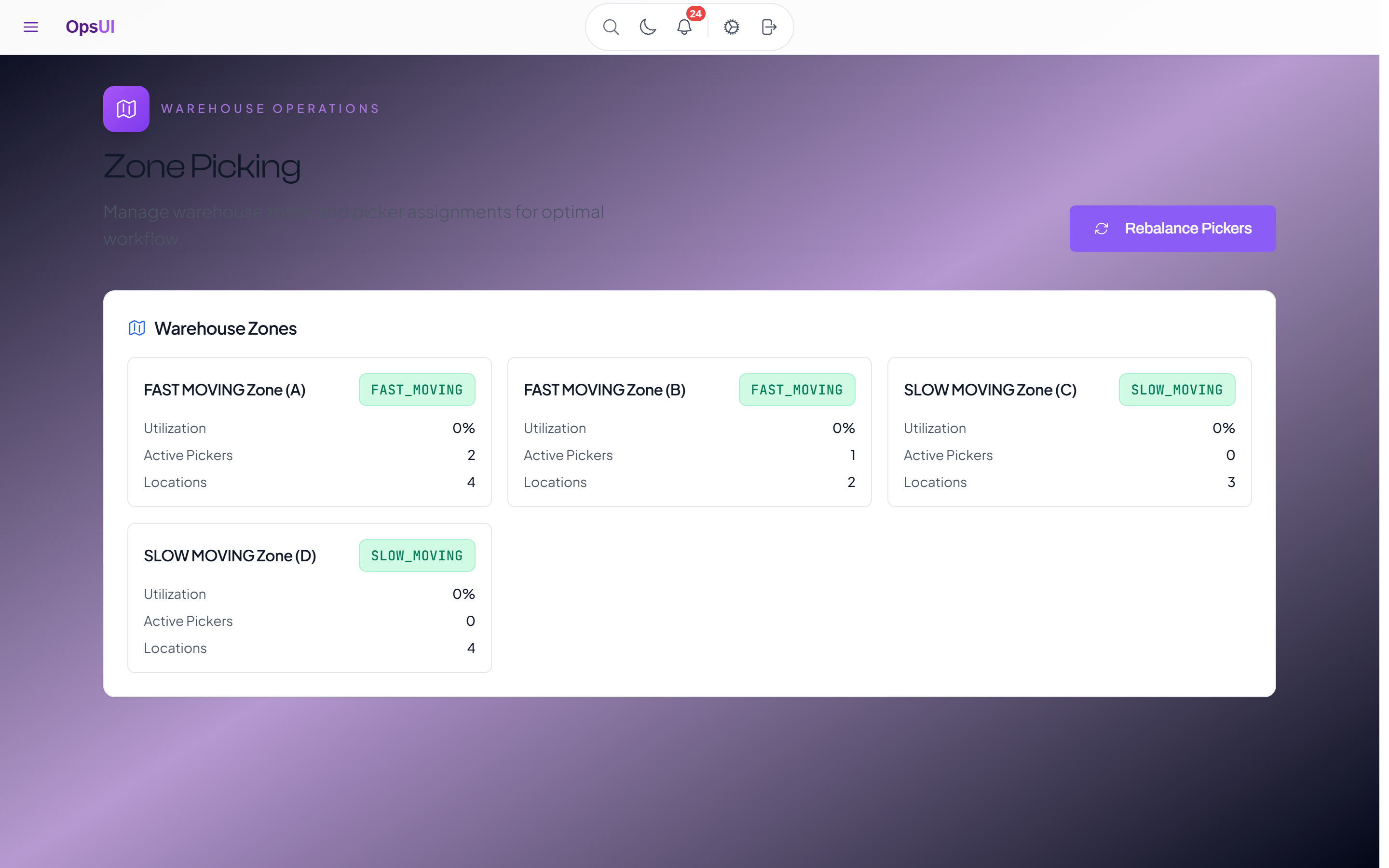
Task: Click Zone (C) Locations value 3
Action: [1231, 482]
